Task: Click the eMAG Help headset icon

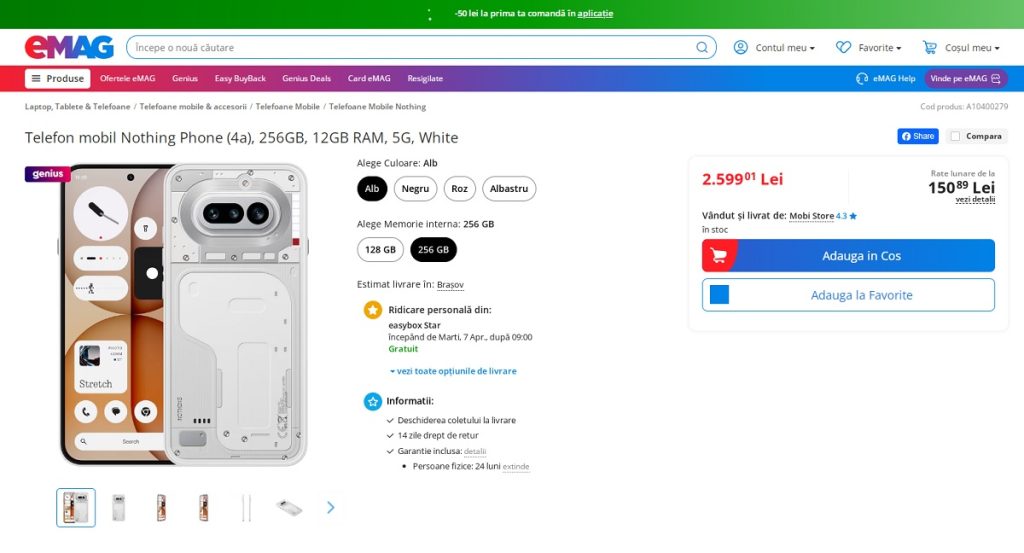Action: click(862, 78)
